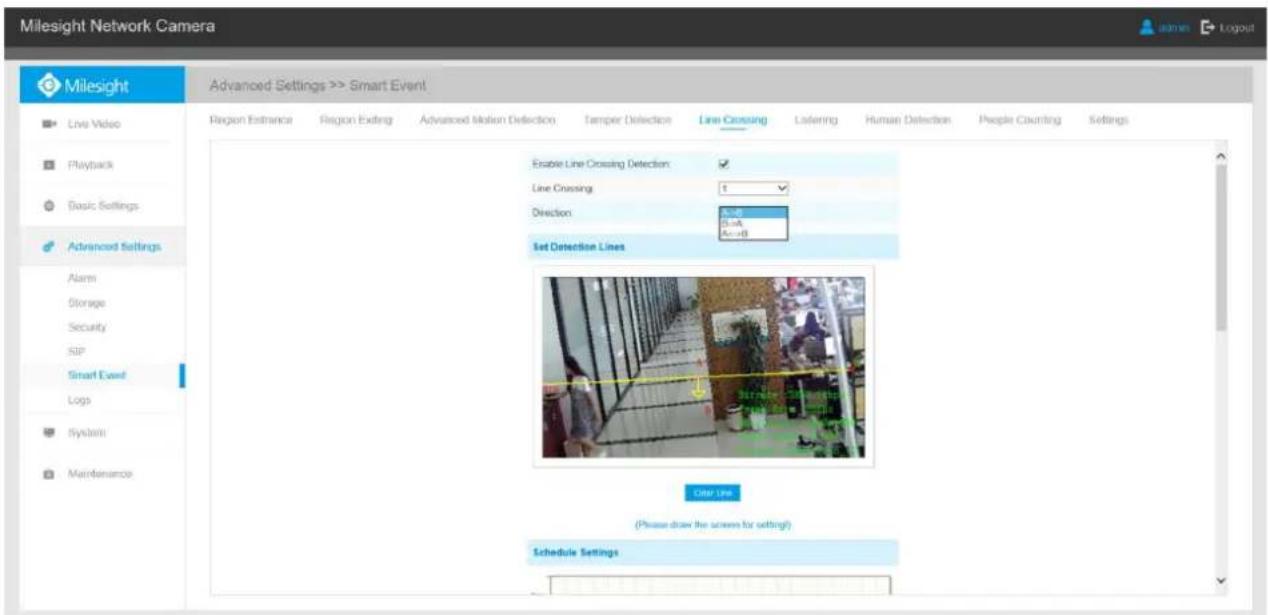The image size is (1268, 615).
Task: Click the yellow detection line arrow
Action: pos(698,386)
